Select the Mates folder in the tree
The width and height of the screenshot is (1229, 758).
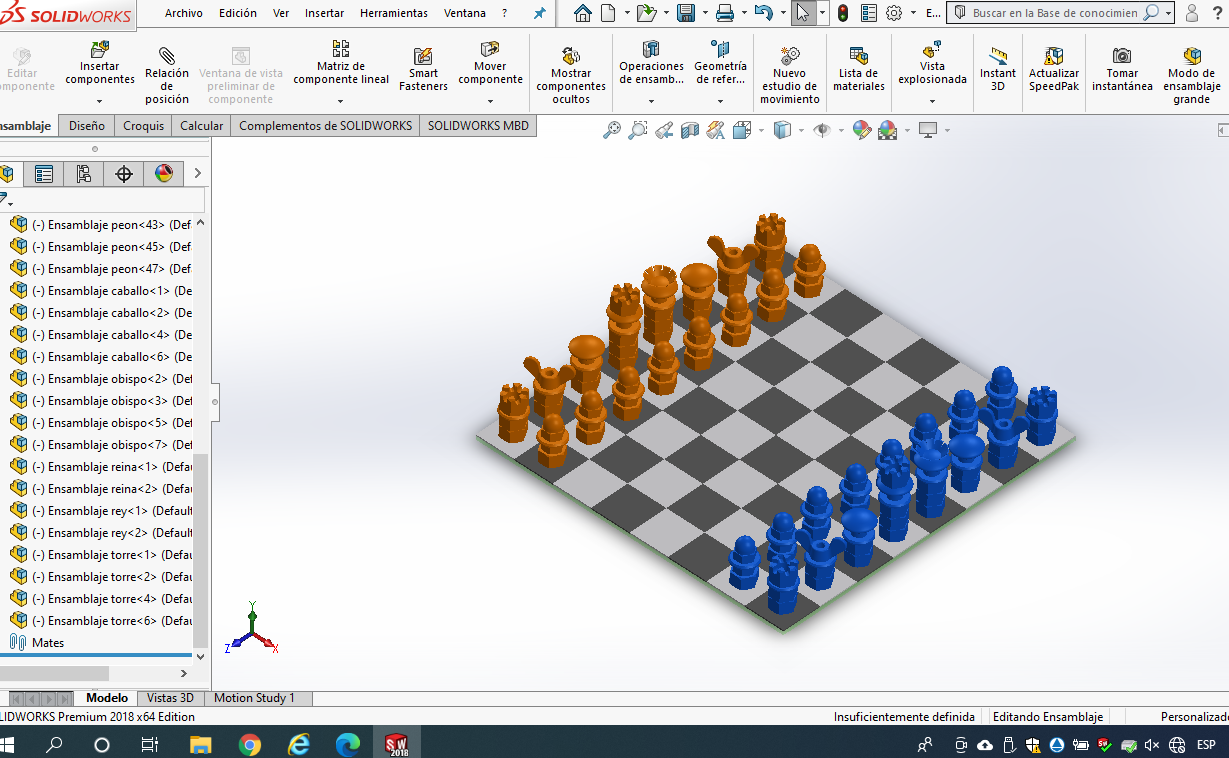click(38, 643)
